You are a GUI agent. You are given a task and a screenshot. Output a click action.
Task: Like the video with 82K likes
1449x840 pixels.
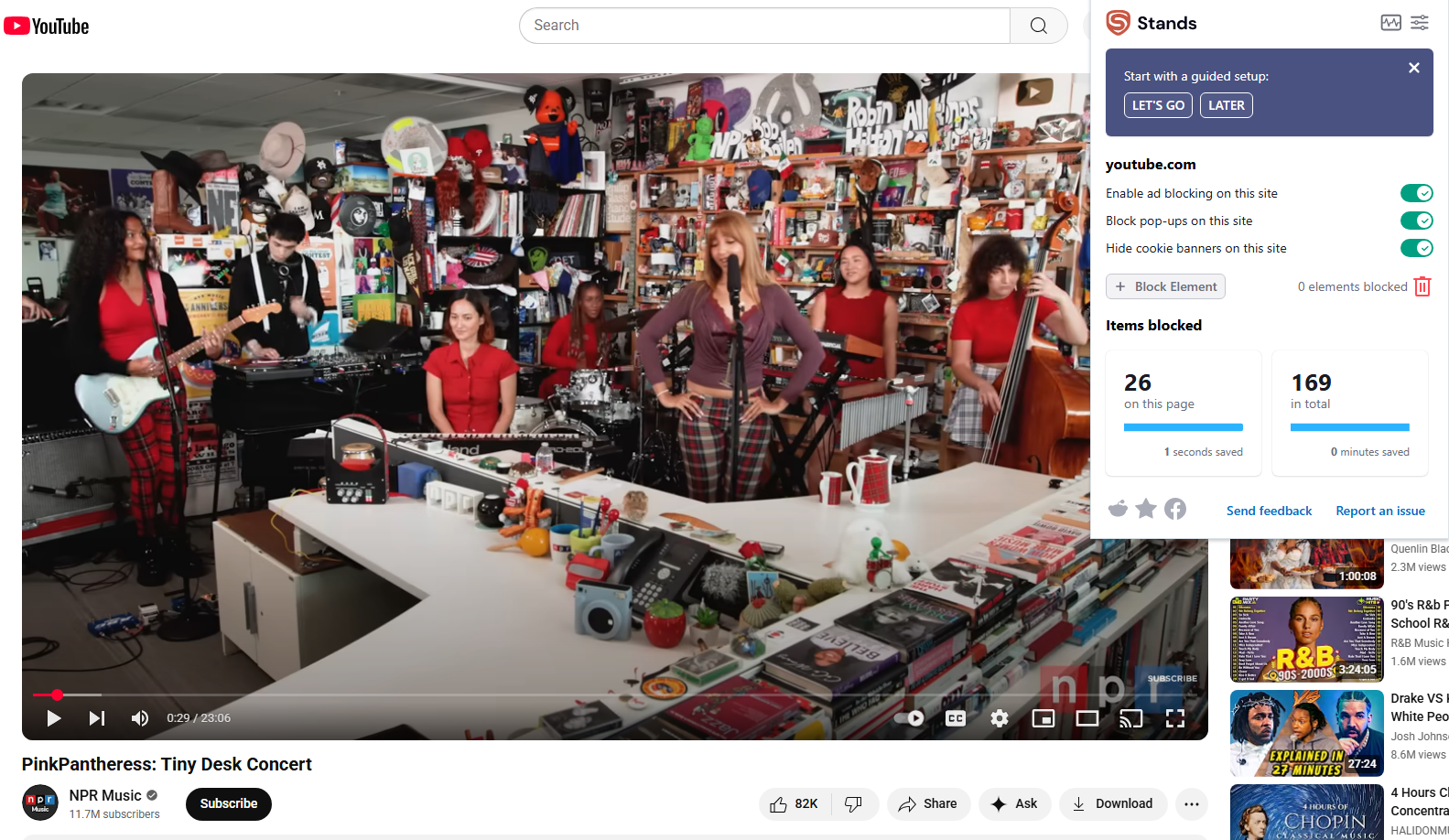[x=795, y=803]
